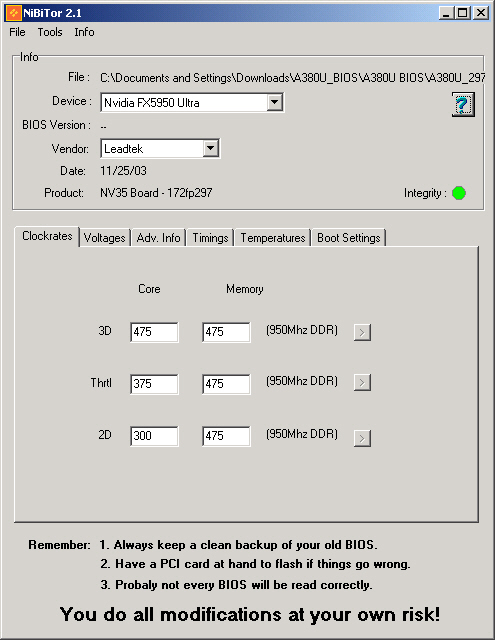Open the Tools menu
Image resolution: width=495 pixels, height=640 pixels.
(50, 32)
